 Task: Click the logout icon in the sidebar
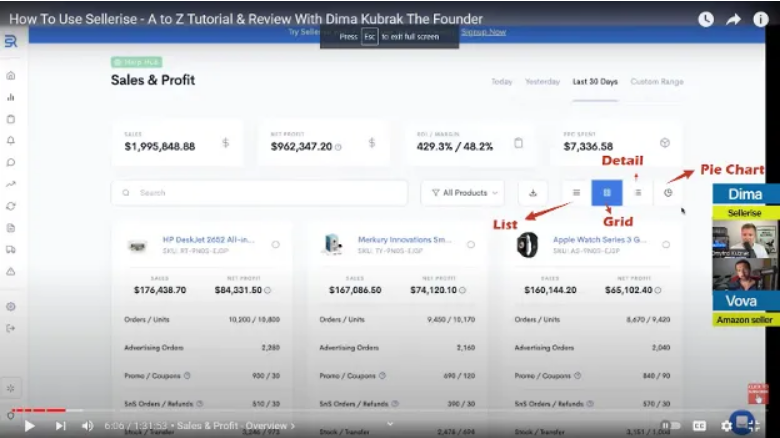[x=11, y=328]
